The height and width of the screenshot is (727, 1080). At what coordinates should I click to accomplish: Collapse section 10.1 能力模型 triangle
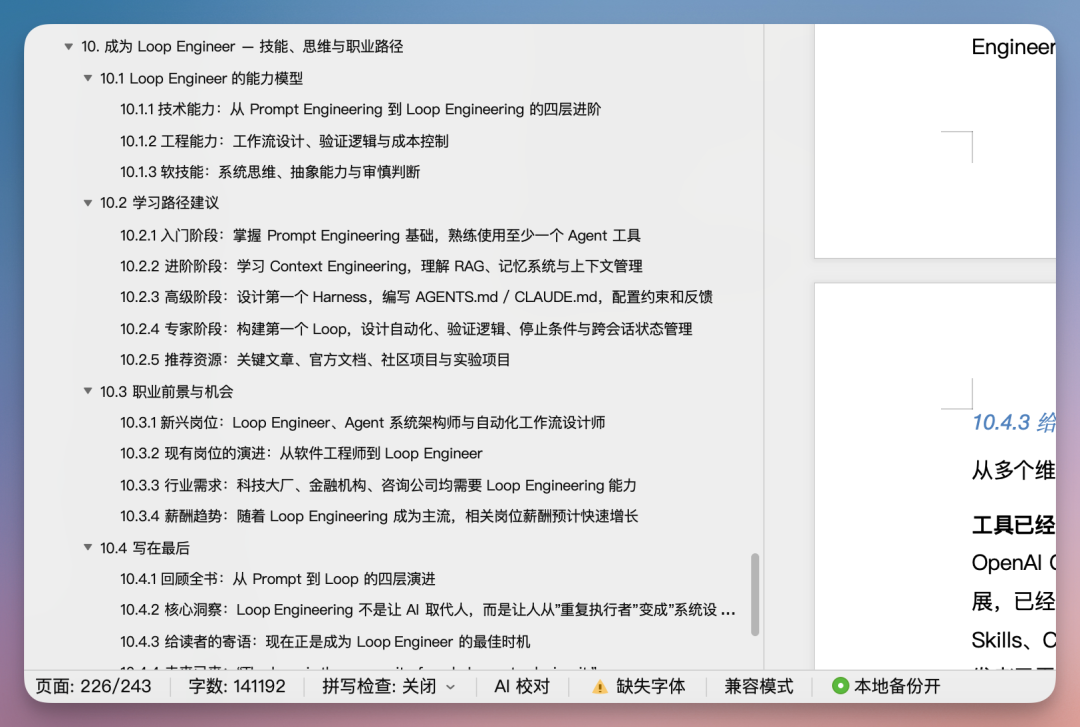(87, 79)
